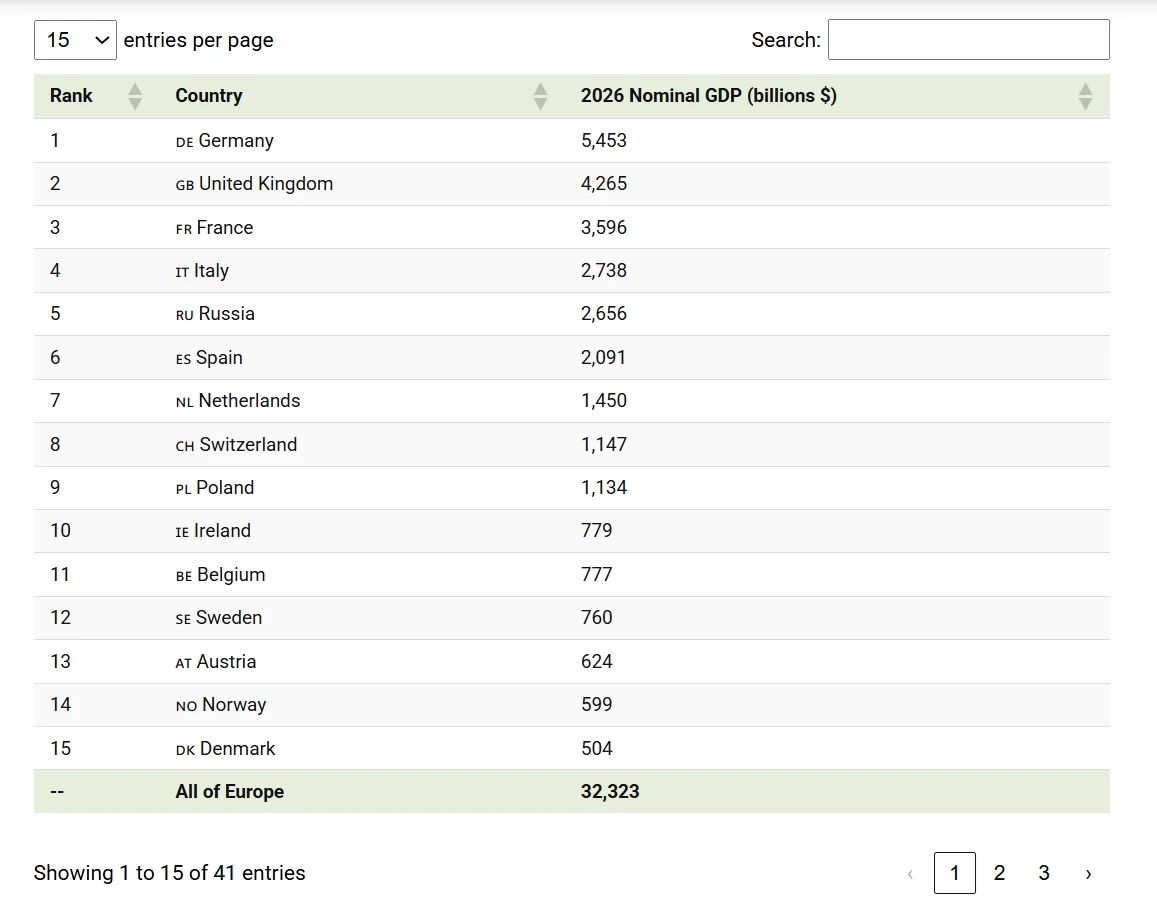Go to page 3 of results

(1043, 873)
